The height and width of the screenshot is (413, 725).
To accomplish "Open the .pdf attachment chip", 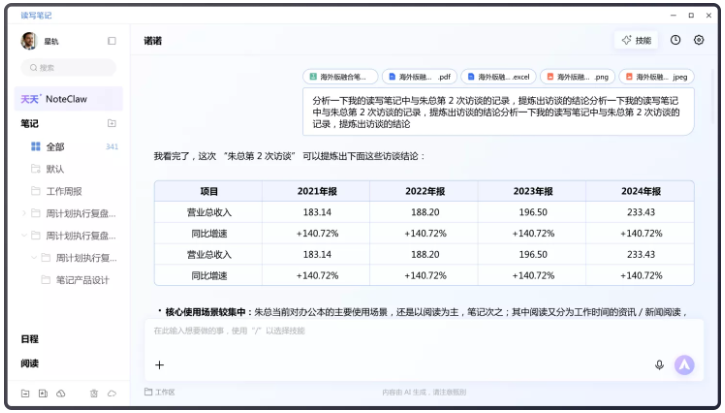I will tap(419, 77).
